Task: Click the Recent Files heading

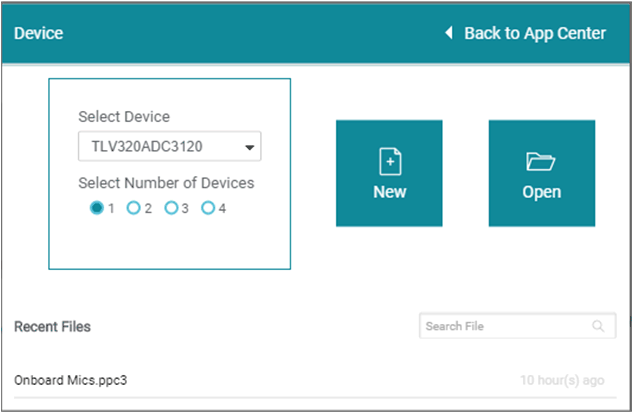Action: pyautogui.click(x=52, y=326)
